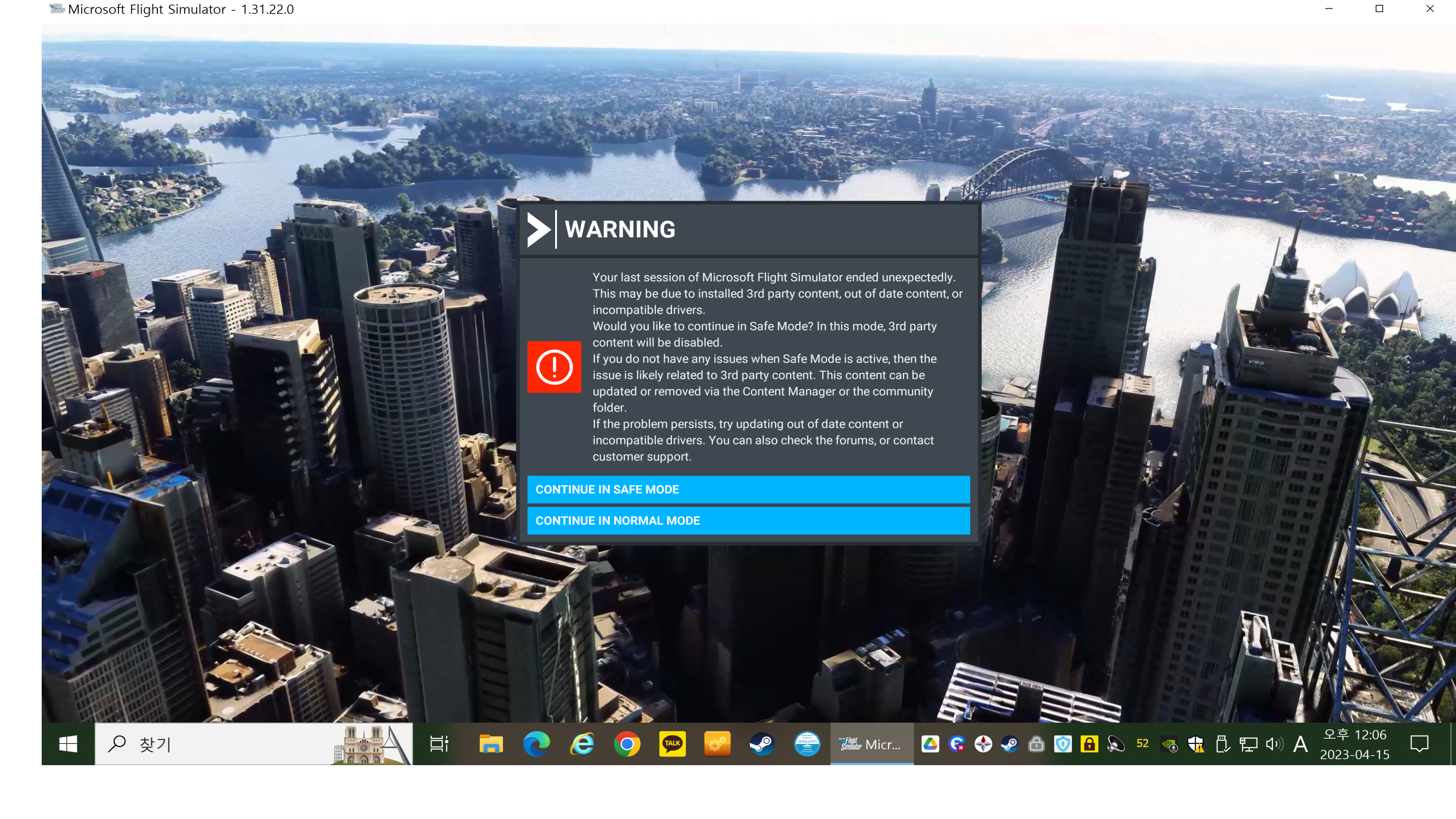Click the compass star tray icon

point(983,744)
